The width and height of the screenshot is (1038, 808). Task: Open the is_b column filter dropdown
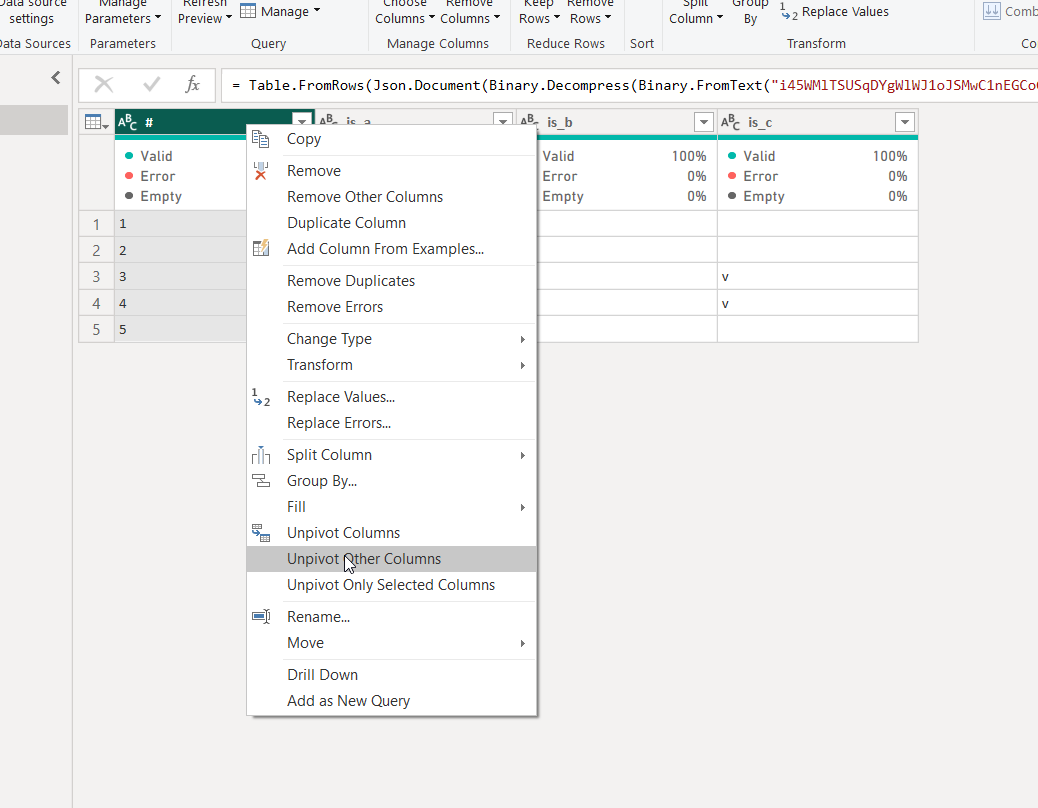click(x=704, y=122)
